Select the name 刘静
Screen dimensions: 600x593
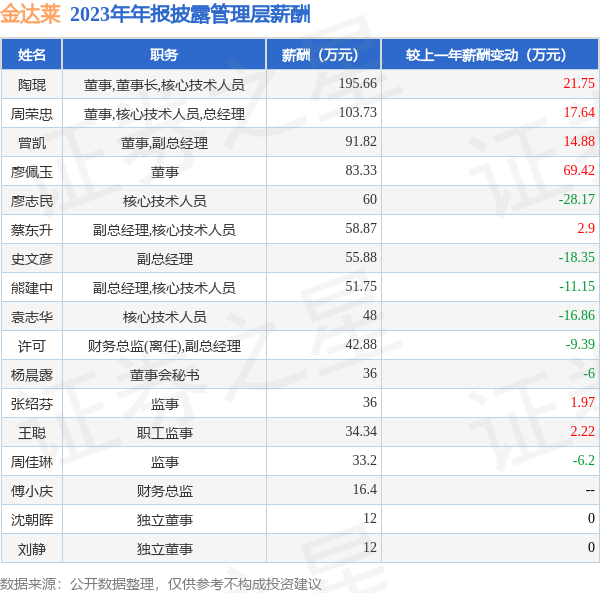32,549
